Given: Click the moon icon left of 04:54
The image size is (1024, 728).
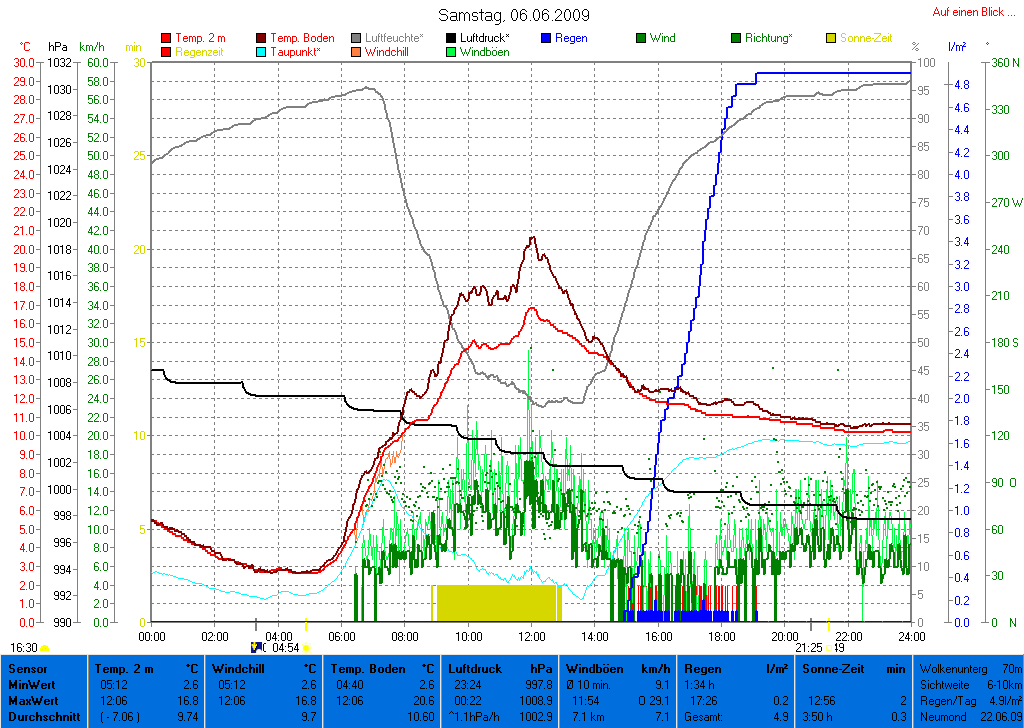Looking at the screenshot, I should click(x=256, y=648).
